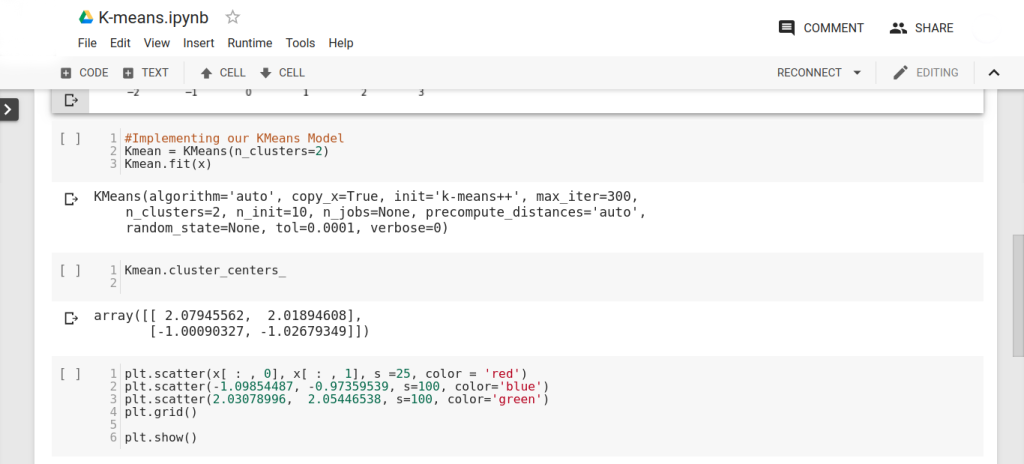Click output icon beside cluster centers array
This screenshot has height=464, width=1024.
(71, 318)
